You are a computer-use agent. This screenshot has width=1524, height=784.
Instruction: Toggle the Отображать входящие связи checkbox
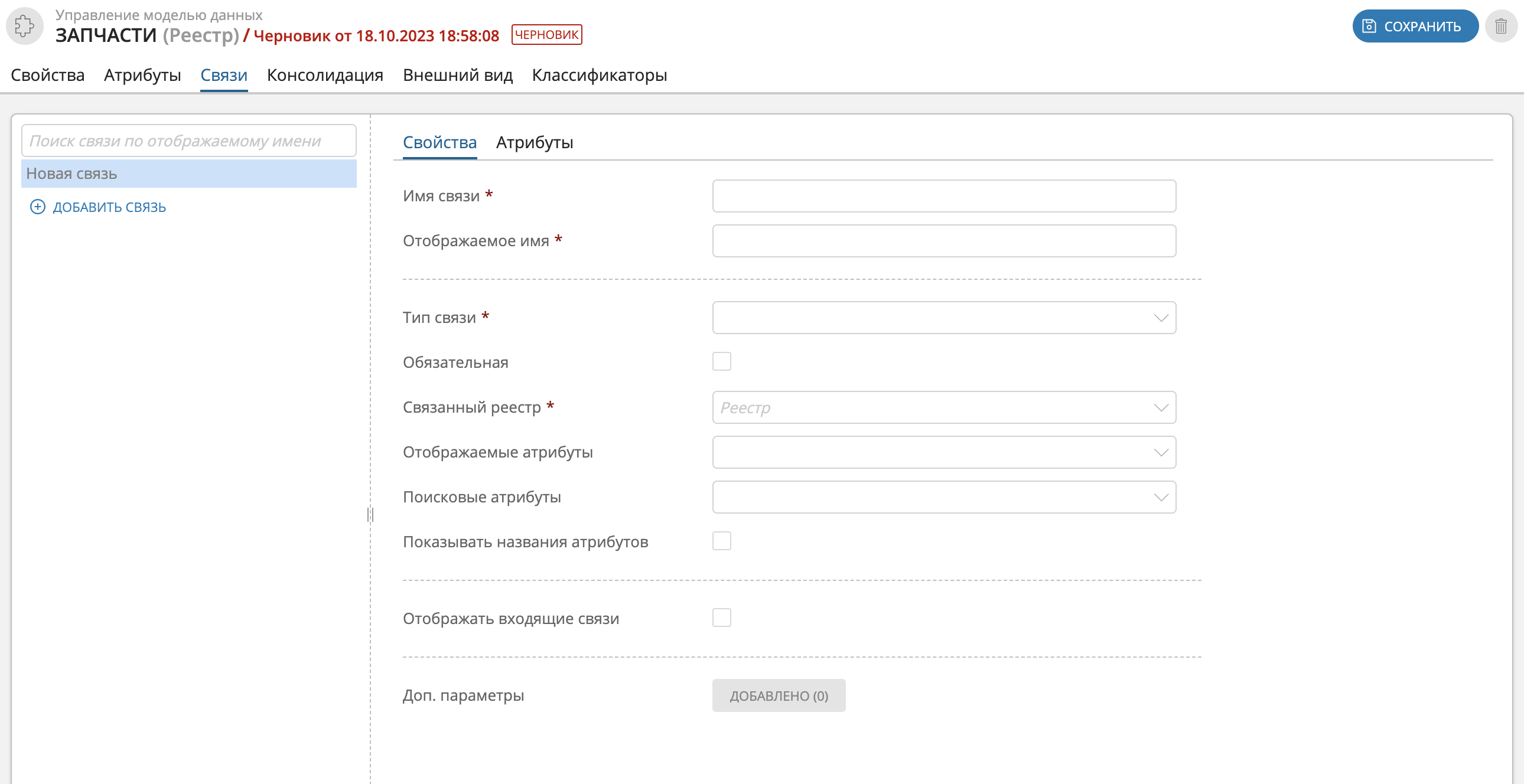coord(722,618)
